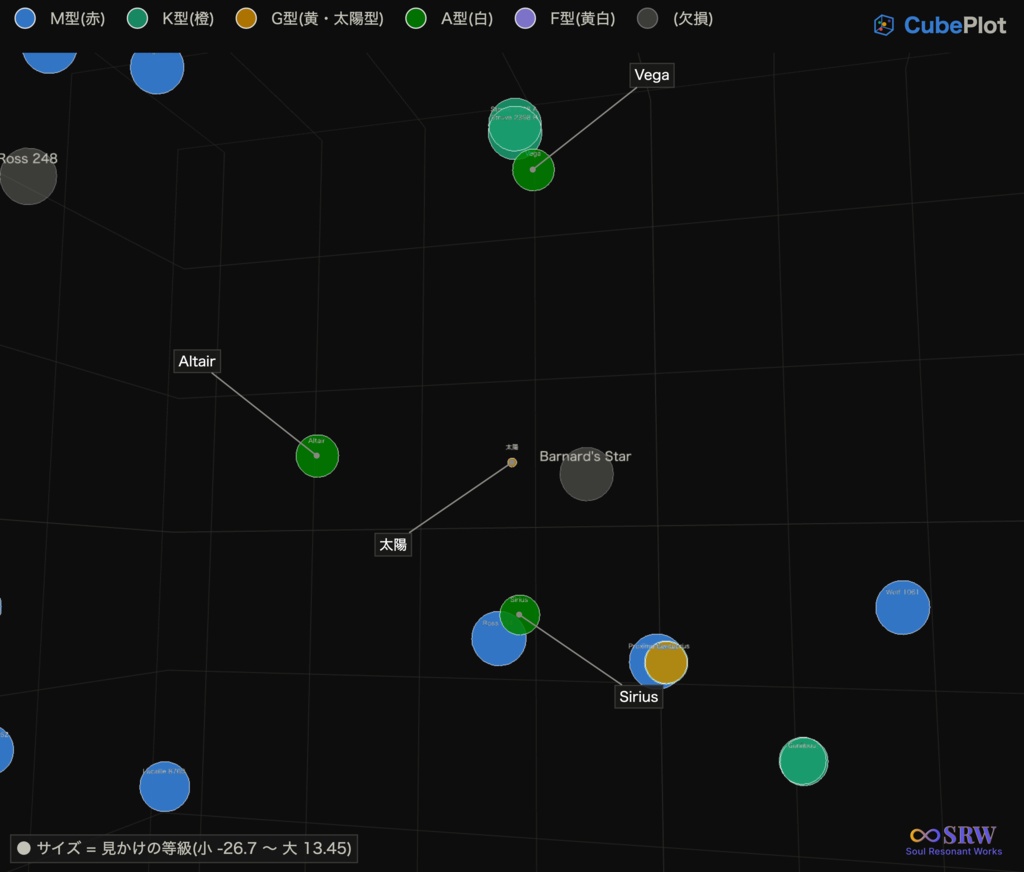Toggle the G型(黄・太陽型) legend entry
The image size is (1024, 872).
click(310, 18)
